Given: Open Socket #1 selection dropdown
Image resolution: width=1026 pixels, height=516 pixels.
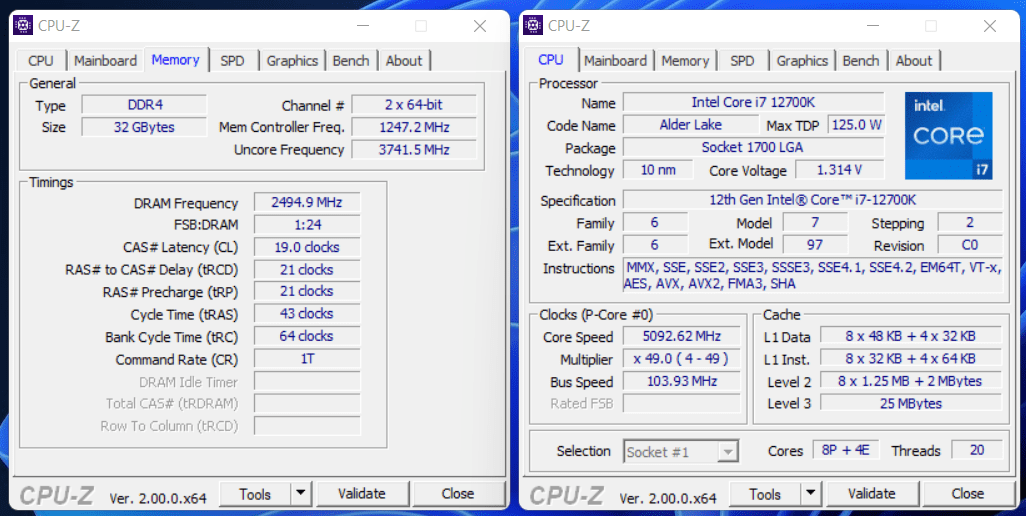Looking at the screenshot, I should (681, 451).
